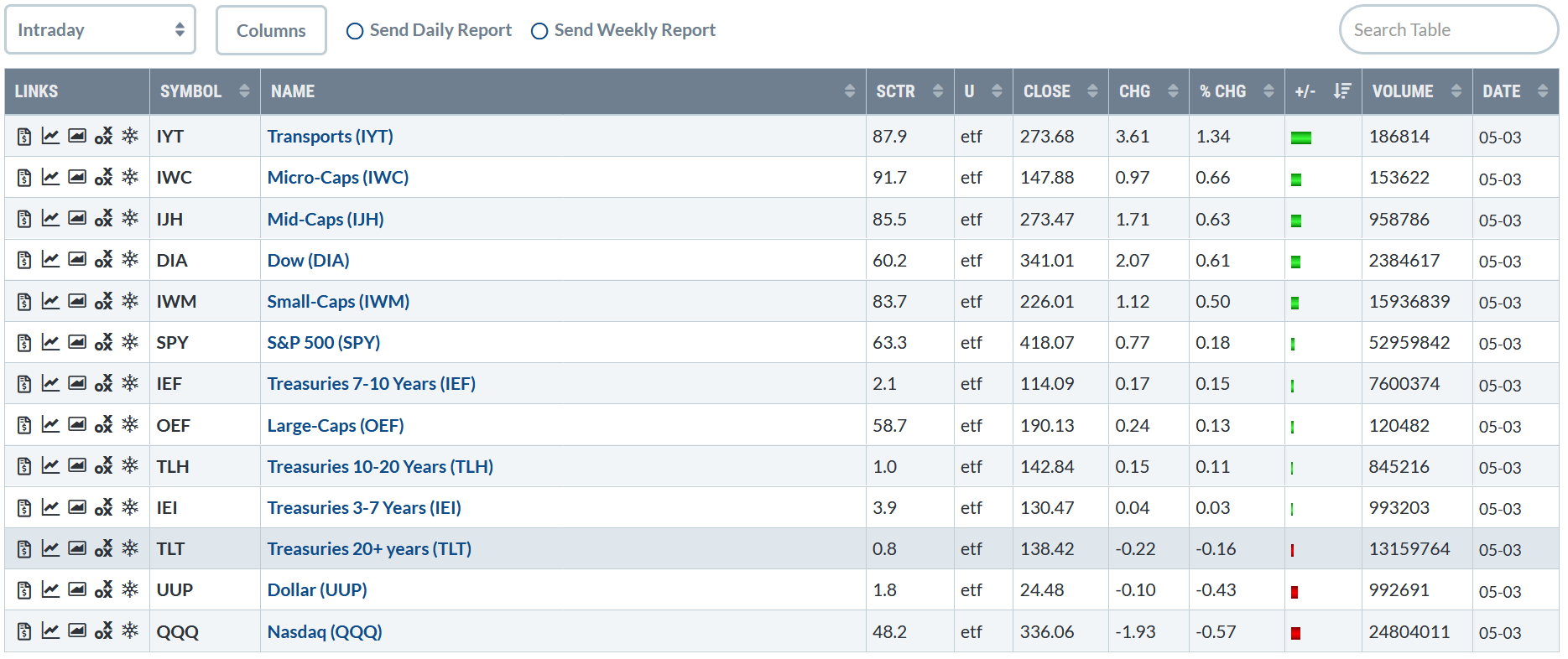Viewport: 1568px width, 659px height.
Task: Open Seasonality snowflake icon for UUP
Action: point(130,589)
